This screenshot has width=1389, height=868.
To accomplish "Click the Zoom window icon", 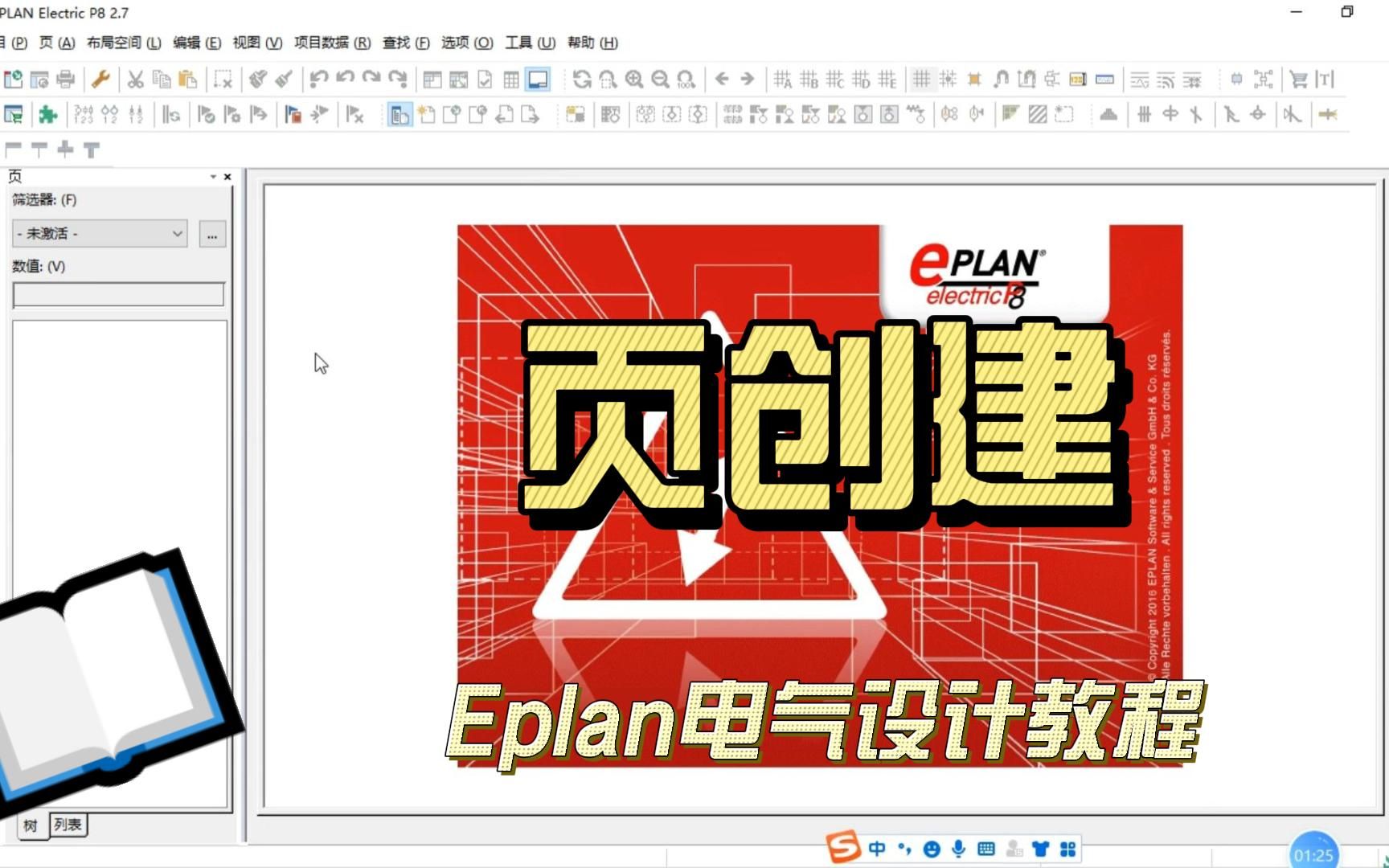I will coord(608,79).
